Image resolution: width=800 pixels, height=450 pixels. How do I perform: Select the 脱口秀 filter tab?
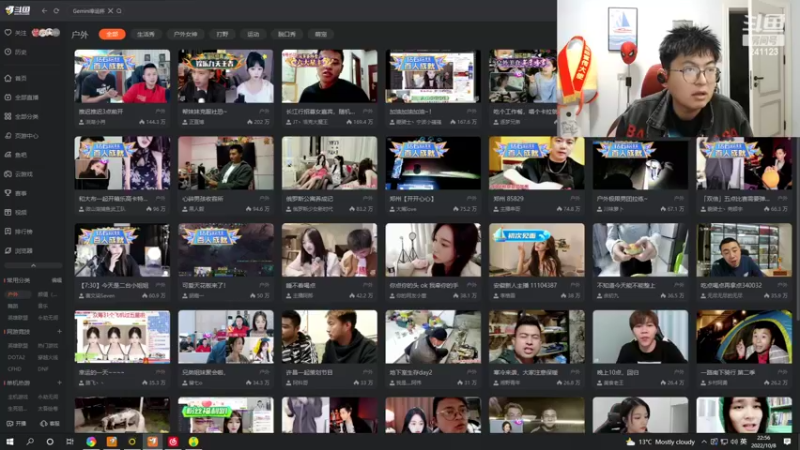287,34
